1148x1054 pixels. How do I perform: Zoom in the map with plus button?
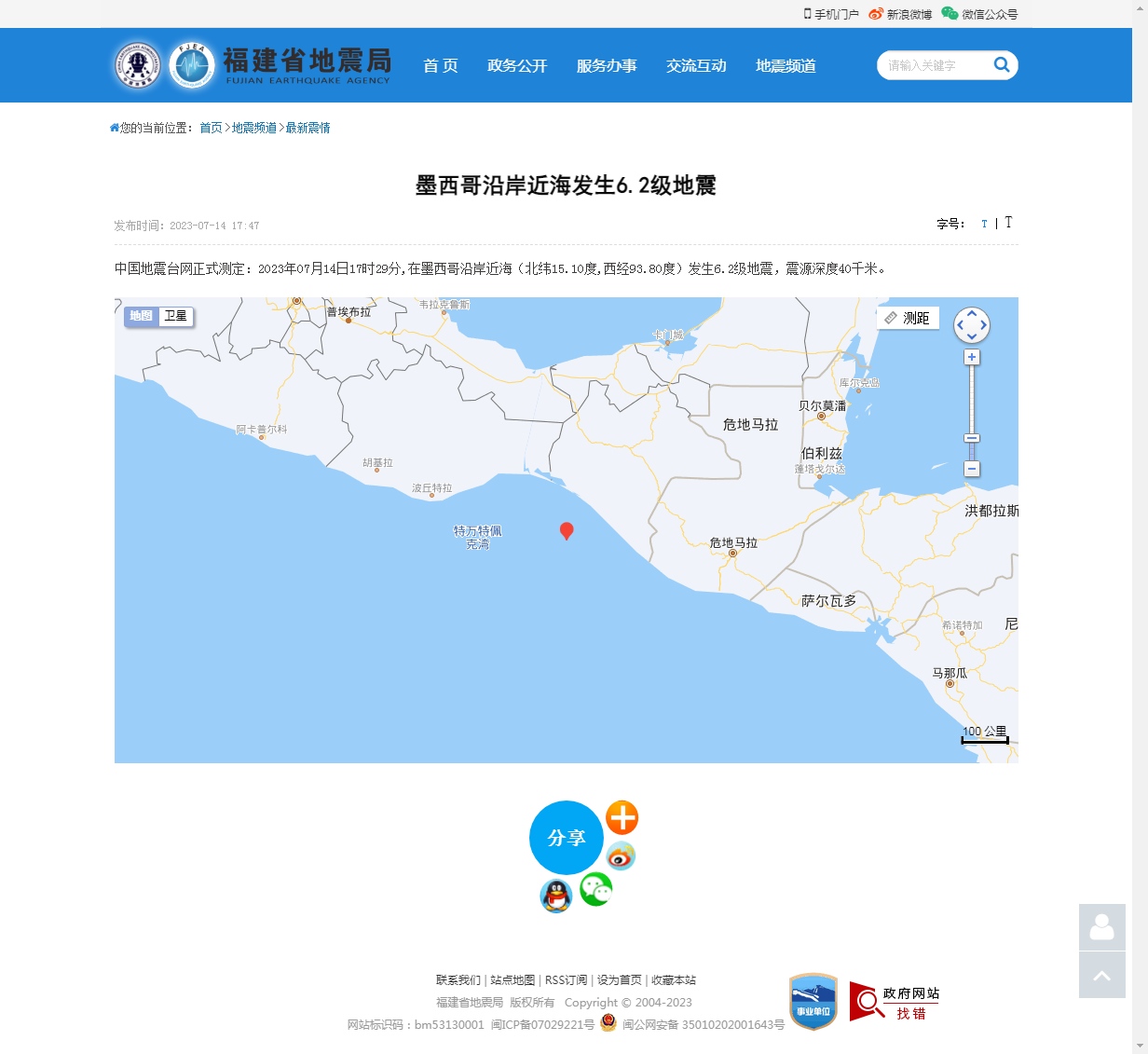point(972,357)
